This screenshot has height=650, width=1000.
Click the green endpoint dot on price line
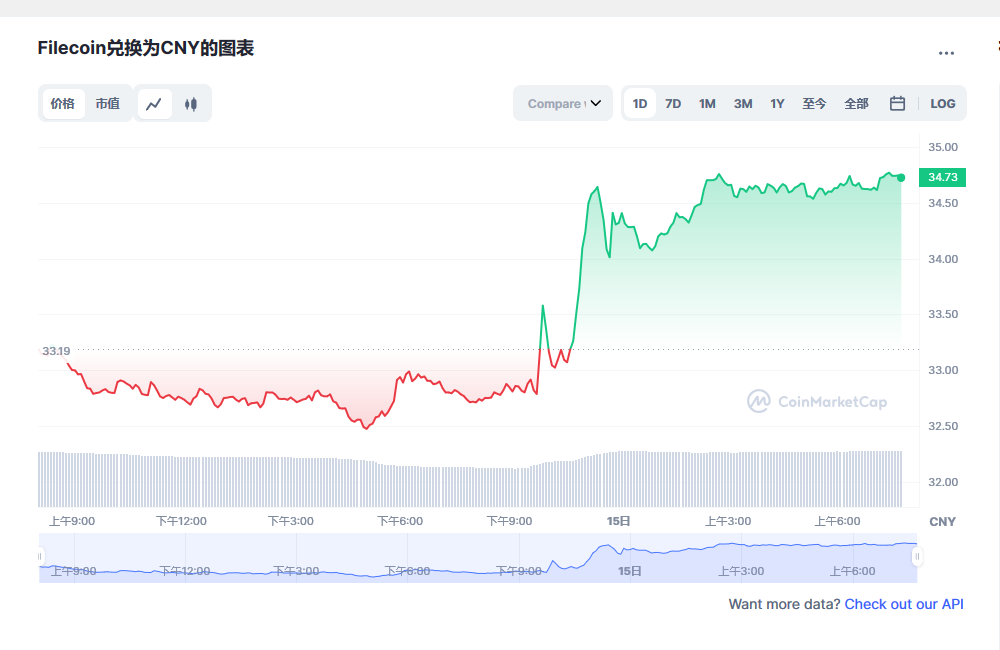point(901,178)
